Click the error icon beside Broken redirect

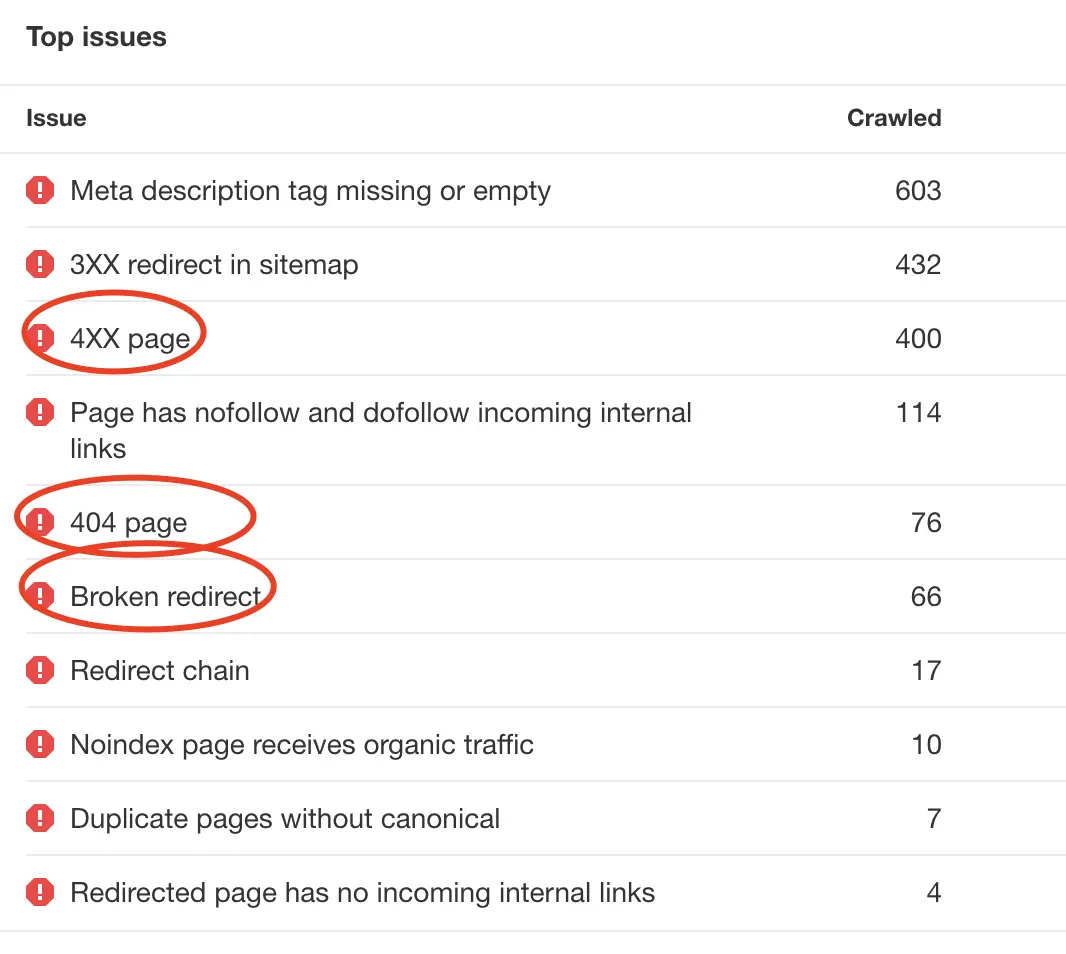click(40, 596)
